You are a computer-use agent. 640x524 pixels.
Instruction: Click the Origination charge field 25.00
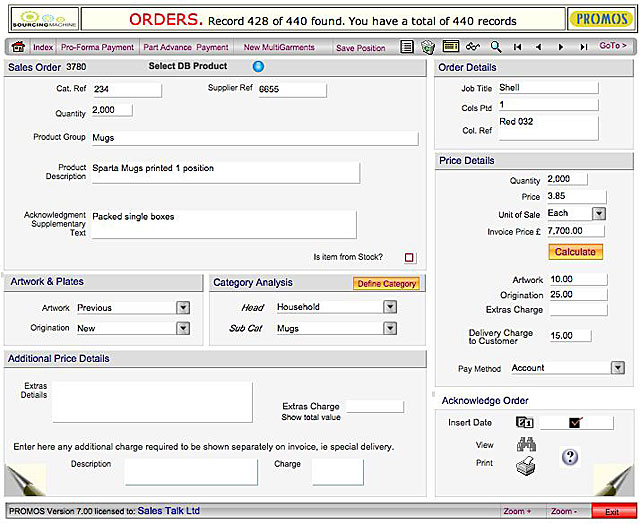coord(578,295)
